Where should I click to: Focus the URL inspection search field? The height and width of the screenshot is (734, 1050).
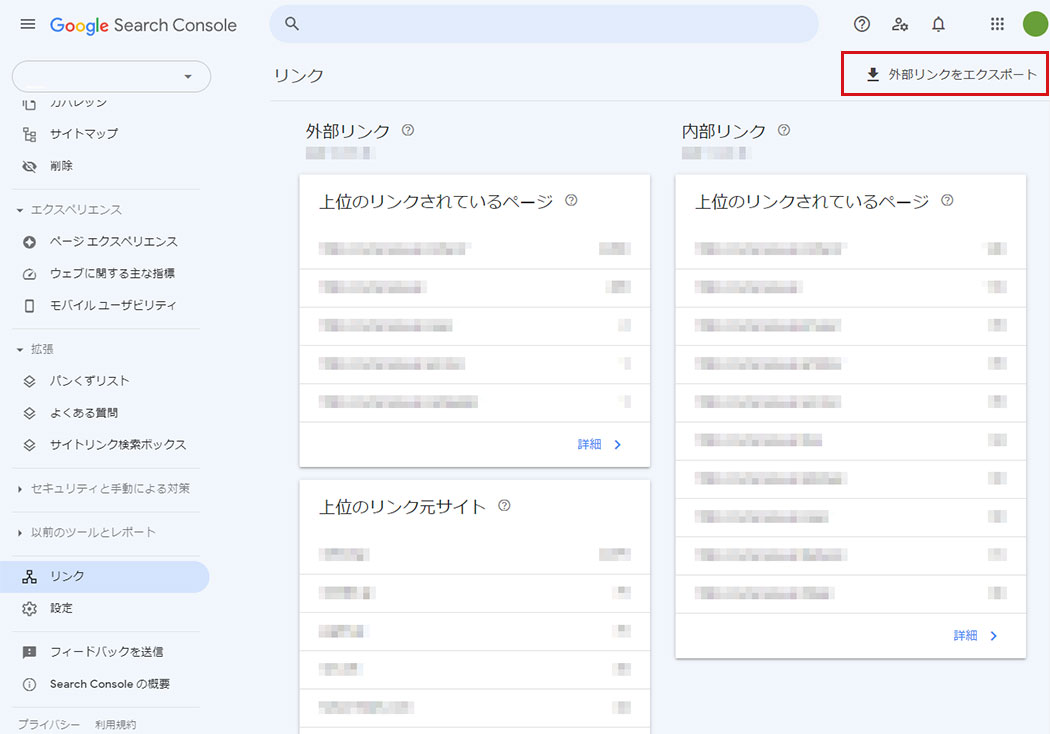click(544, 25)
